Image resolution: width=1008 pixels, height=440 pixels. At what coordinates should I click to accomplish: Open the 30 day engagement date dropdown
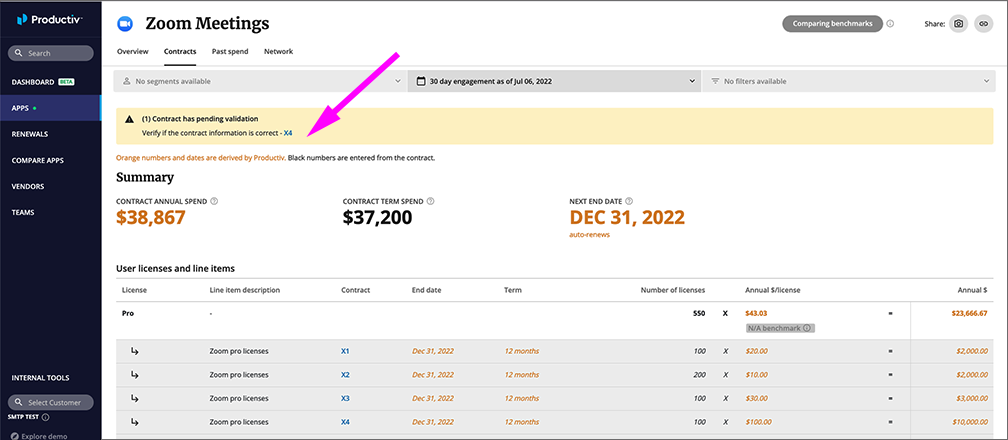tap(554, 82)
